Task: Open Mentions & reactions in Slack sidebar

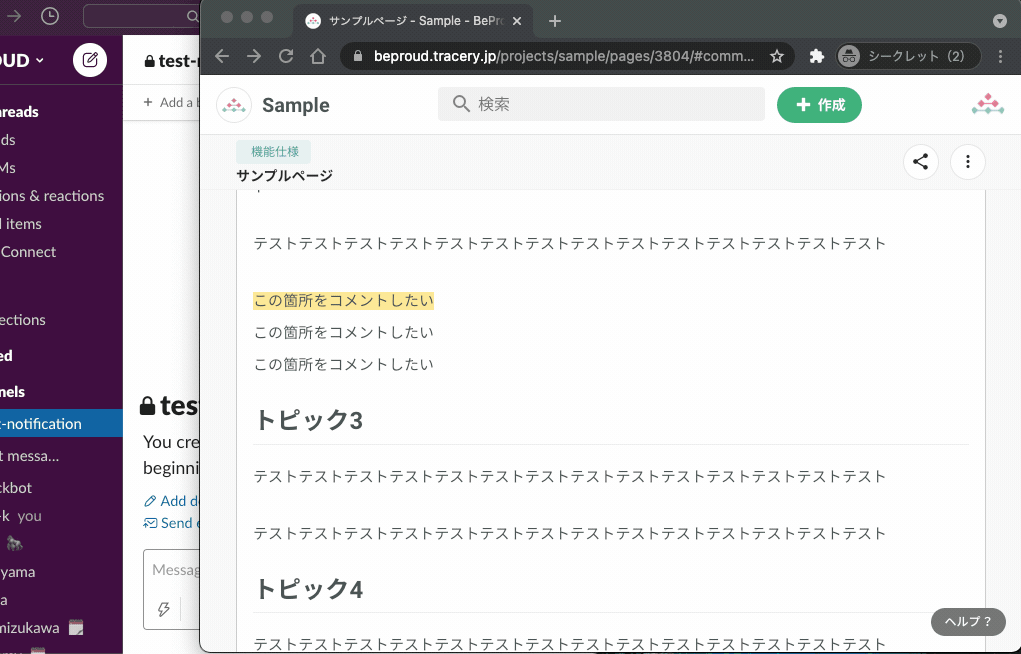Action: (52, 195)
